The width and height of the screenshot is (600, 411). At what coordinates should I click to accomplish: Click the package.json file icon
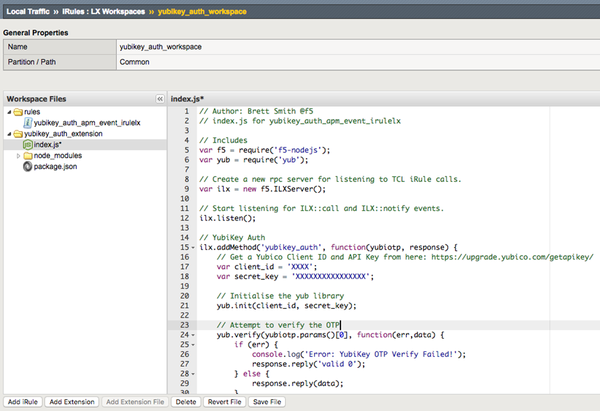coord(26,167)
